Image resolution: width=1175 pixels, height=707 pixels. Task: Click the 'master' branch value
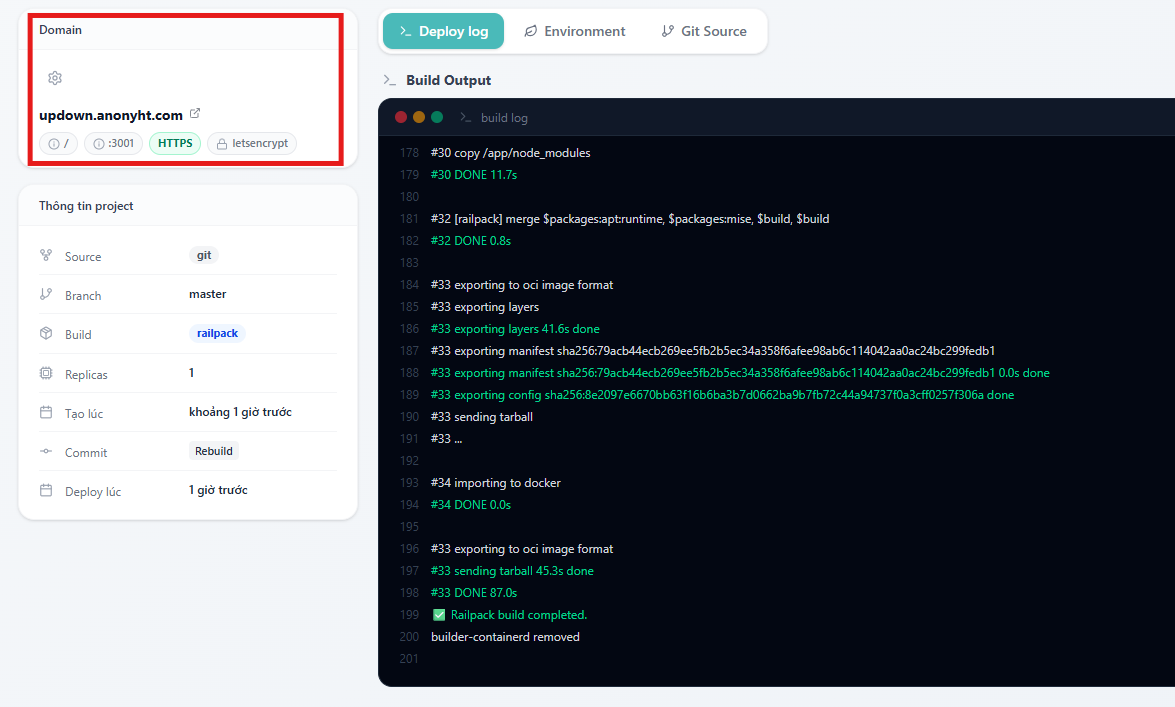(208, 294)
